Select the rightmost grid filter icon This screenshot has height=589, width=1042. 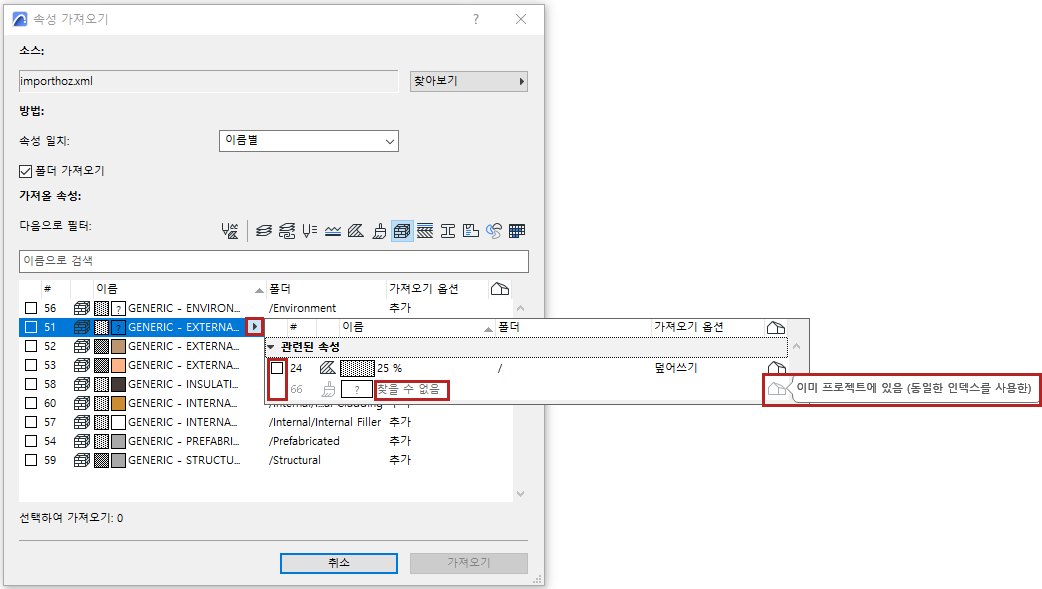516,231
